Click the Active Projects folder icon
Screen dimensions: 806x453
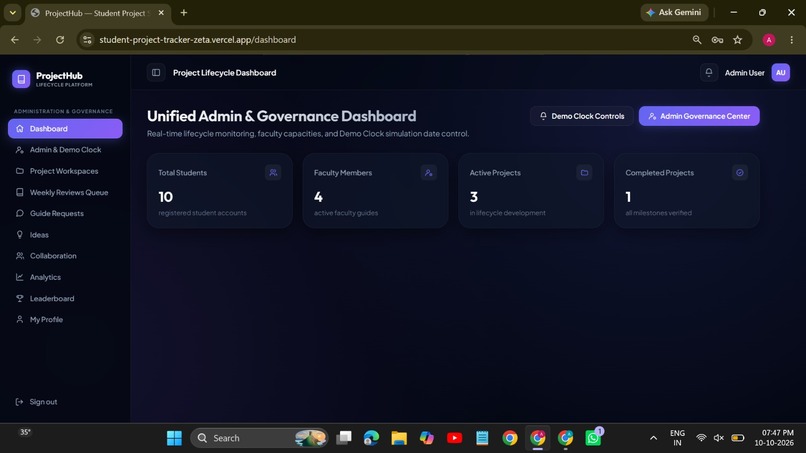click(584, 173)
